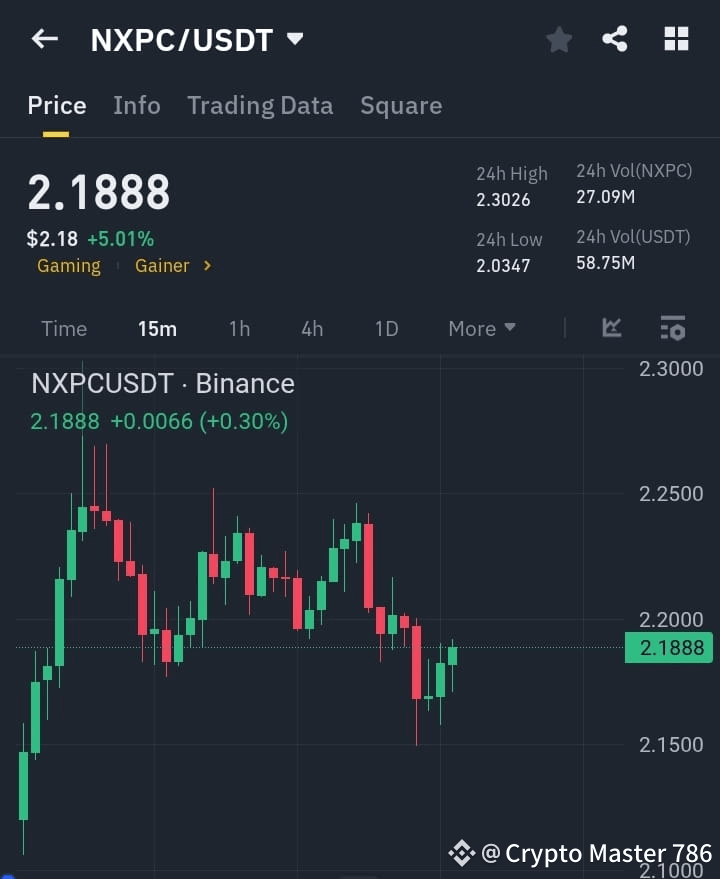Tap the back arrow in the header
Image resolution: width=720 pixels, height=879 pixels.
tap(44, 39)
